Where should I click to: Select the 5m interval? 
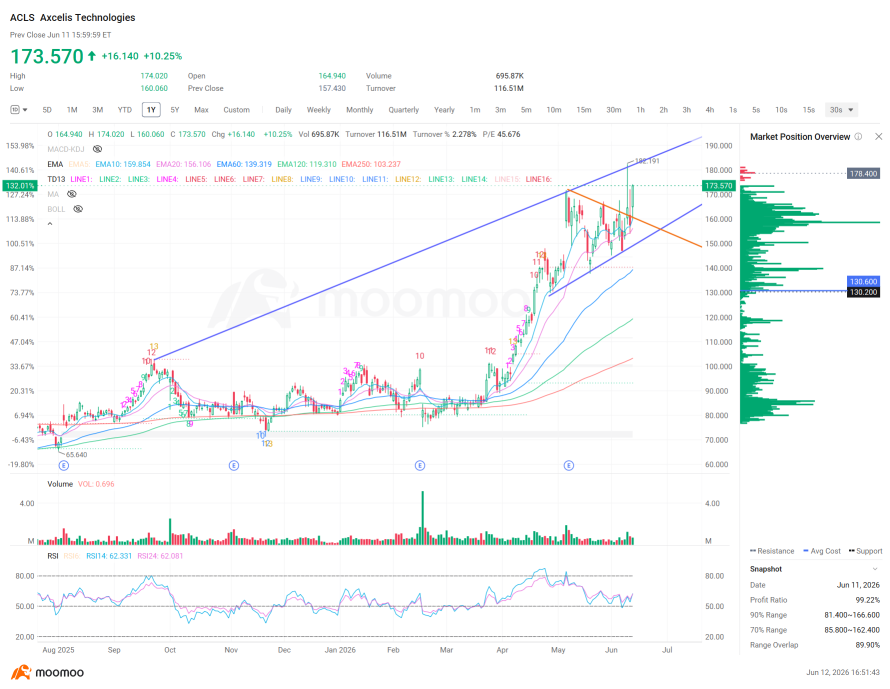tap(526, 110)
